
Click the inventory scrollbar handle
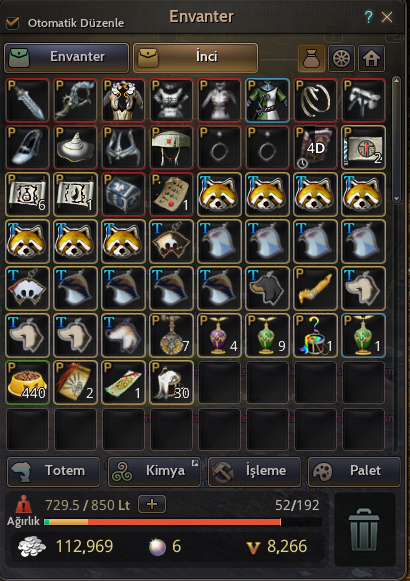396,140
